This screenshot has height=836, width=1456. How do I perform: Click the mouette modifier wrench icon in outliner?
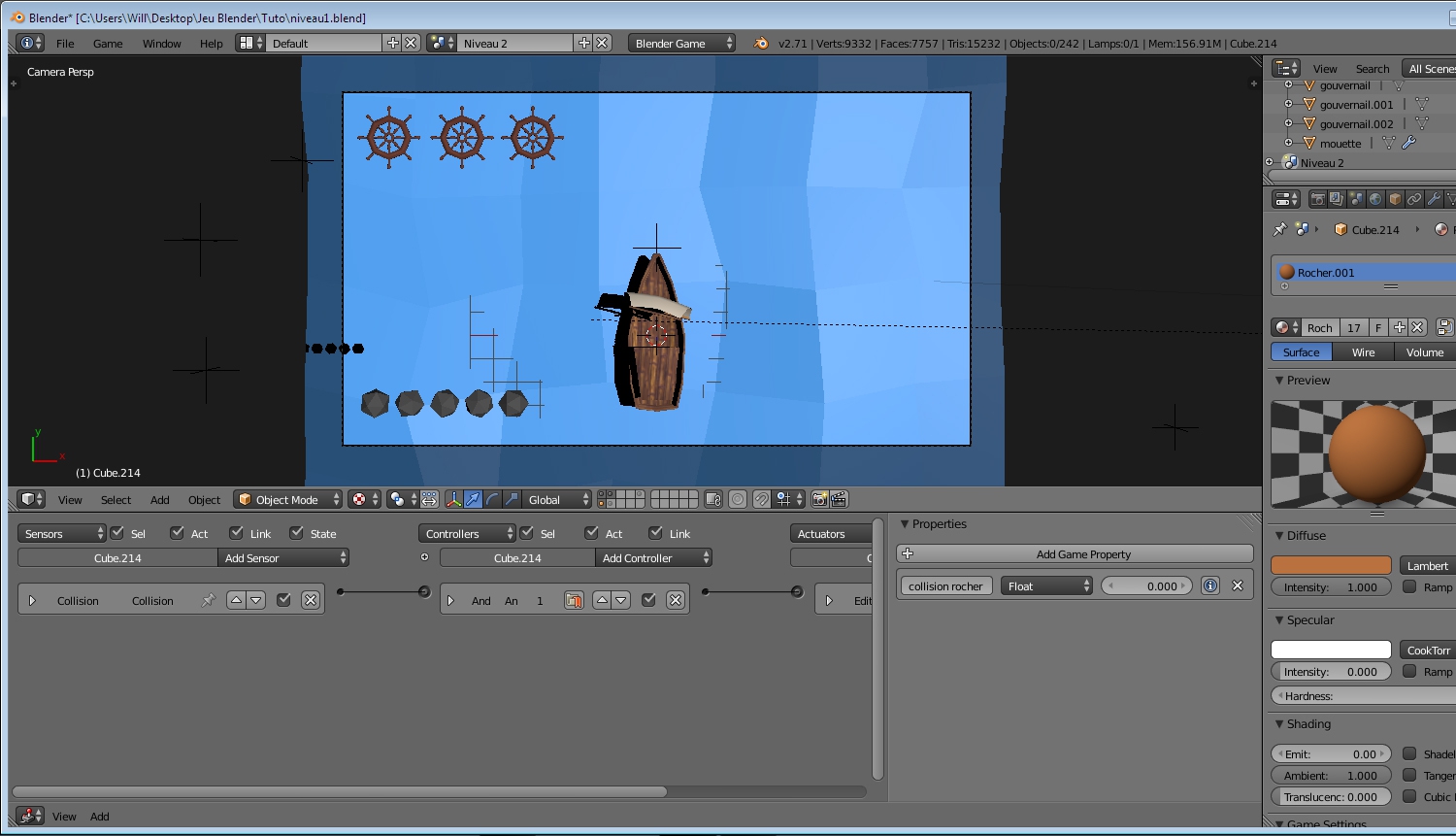pyautogui.click(x=1409, y=143)
